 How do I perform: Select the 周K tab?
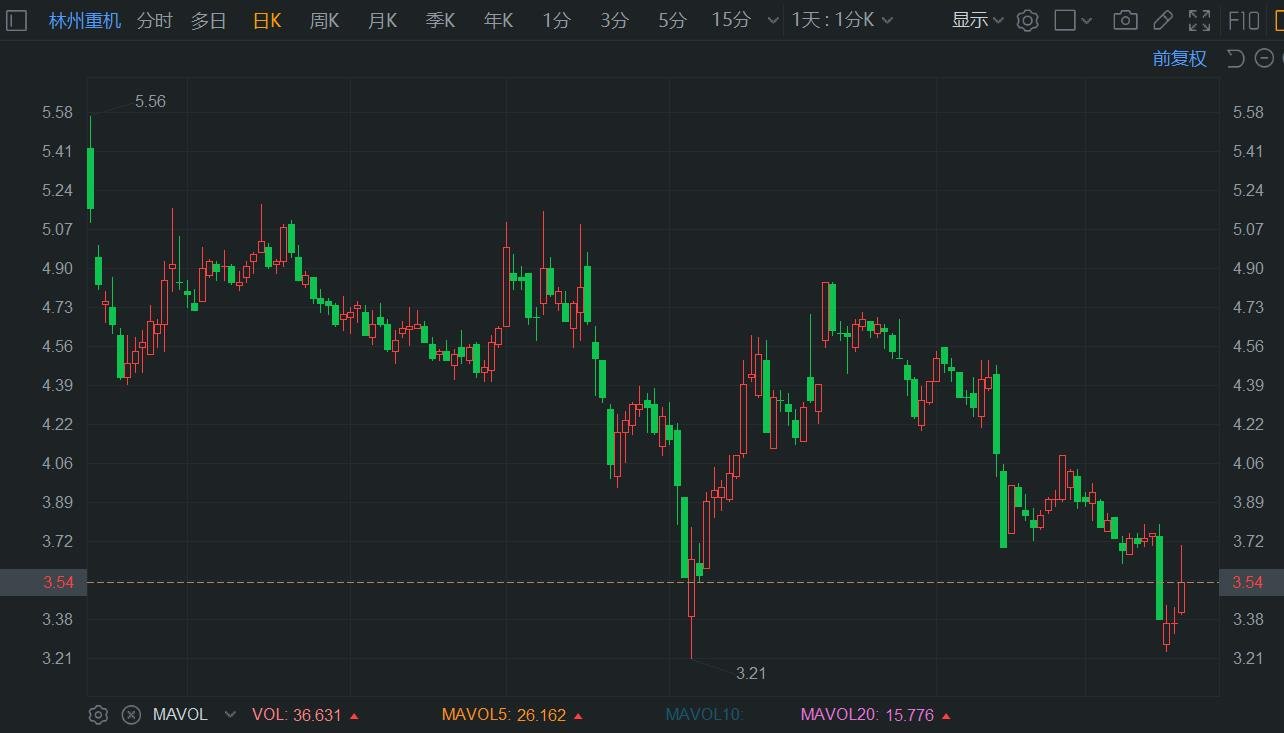pos(324,20)
